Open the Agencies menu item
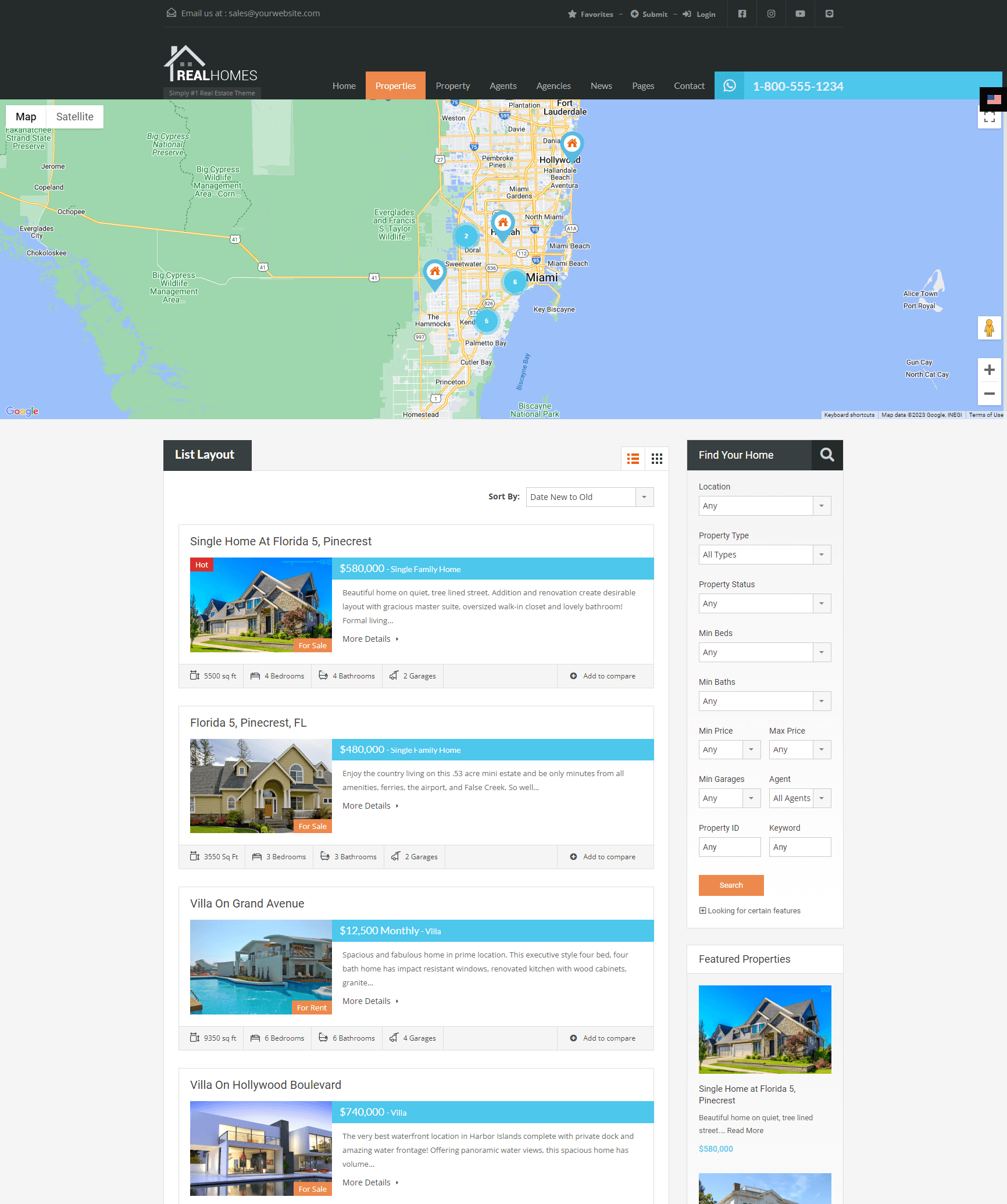The height and width of the screenshot is (1204, 1007). [554, 85]
